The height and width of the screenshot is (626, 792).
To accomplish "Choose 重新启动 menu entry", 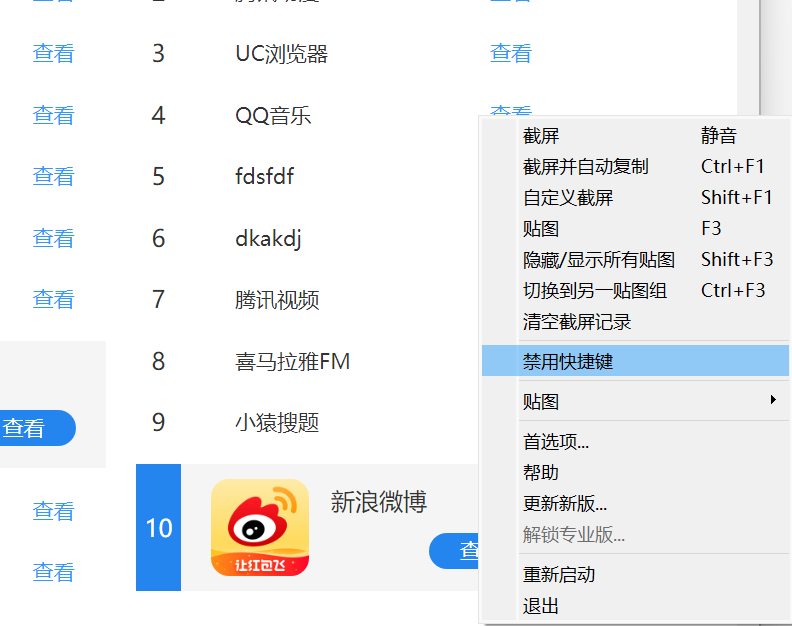I will (635, 574).
